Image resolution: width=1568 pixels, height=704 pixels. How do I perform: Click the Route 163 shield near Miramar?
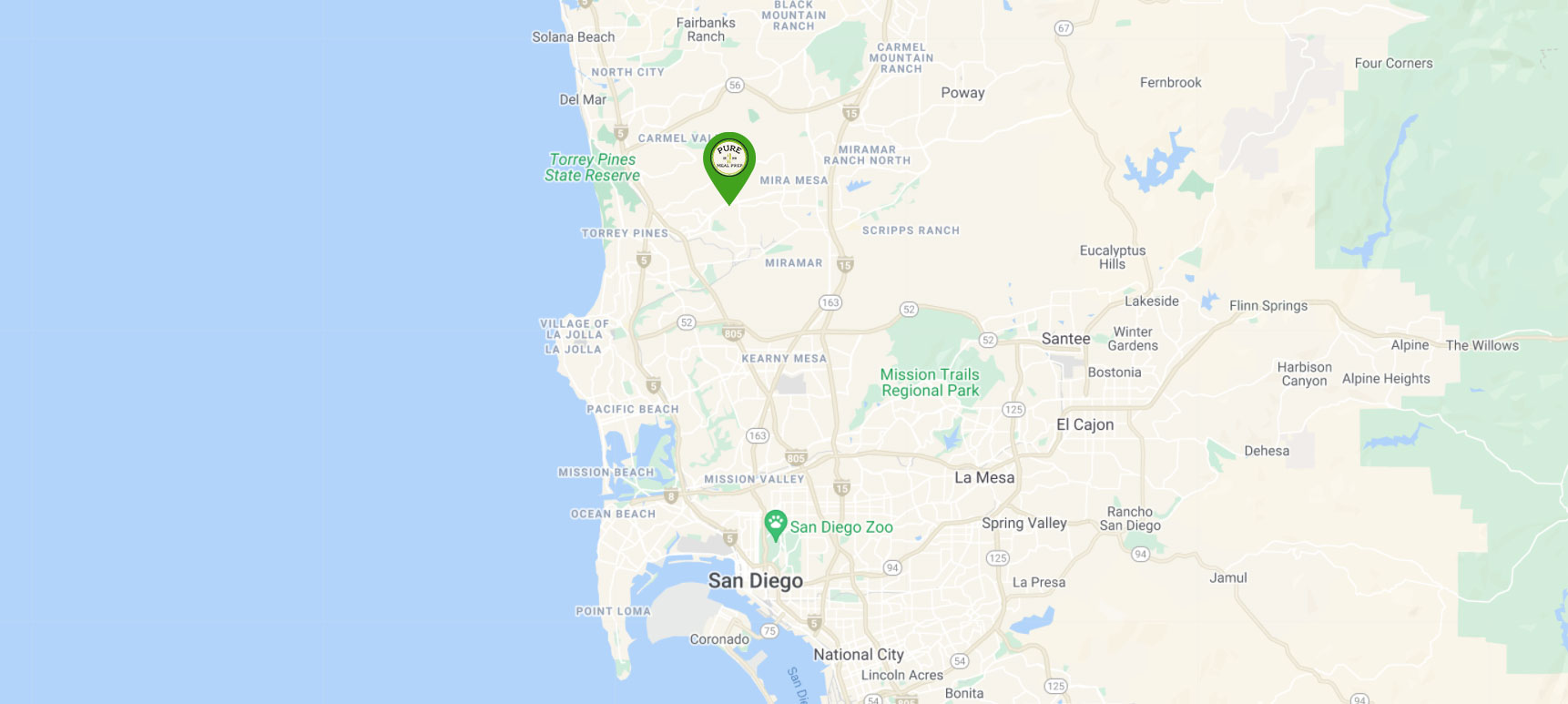pyautogui.click(x=830, y=302)
